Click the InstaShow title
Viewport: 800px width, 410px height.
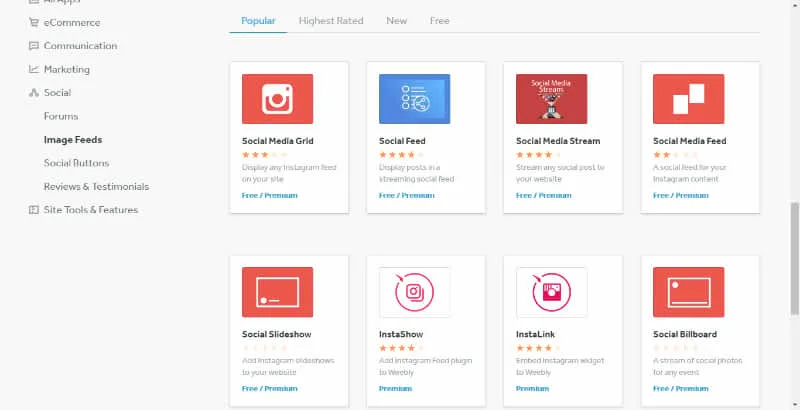coord(401,334)
